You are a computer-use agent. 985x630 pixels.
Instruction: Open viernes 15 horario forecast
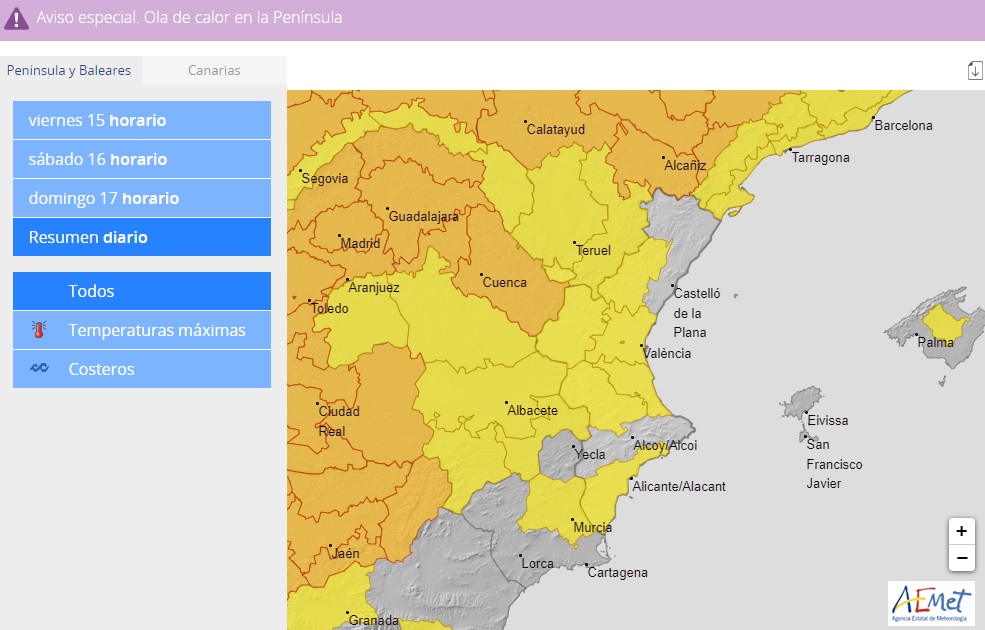tap(141, 121)
